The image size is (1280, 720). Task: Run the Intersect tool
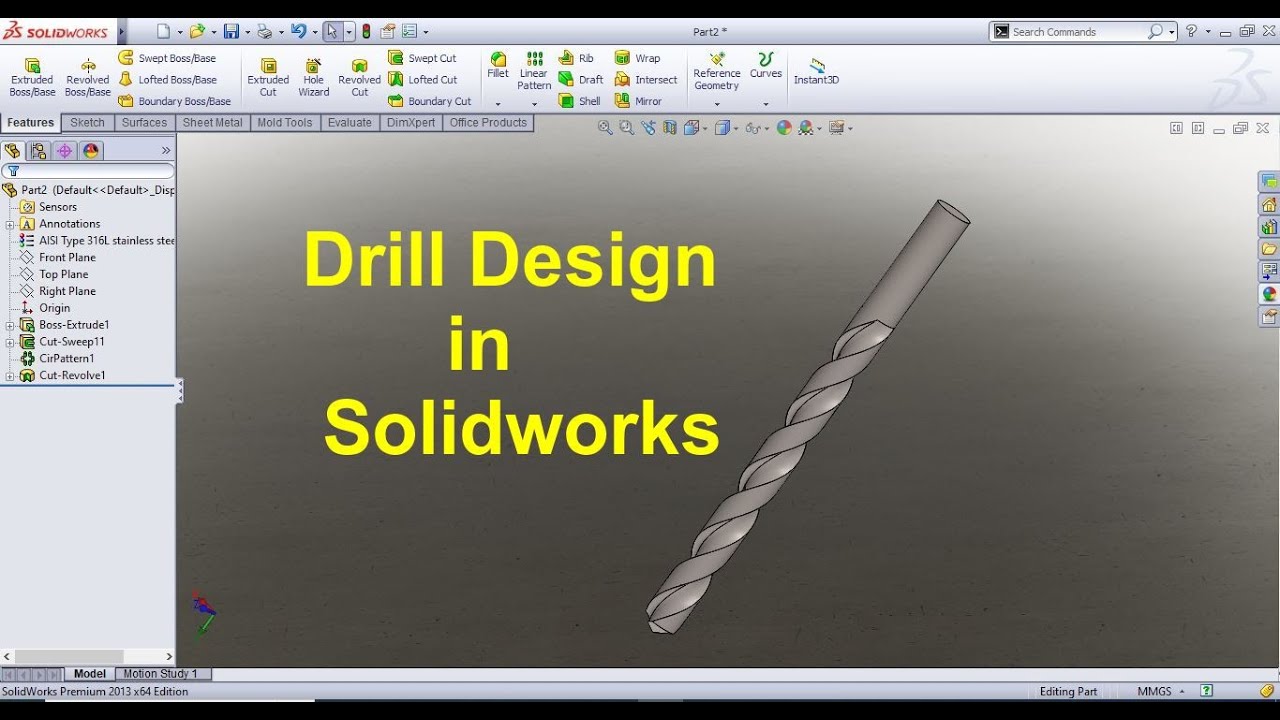pos(646,79)
